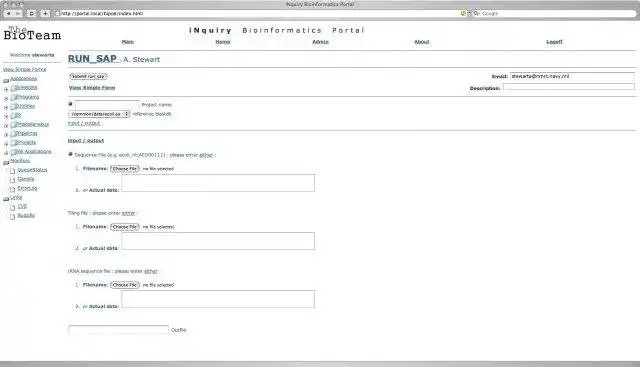Click the Miscellaneous folder icon
This screenshot has height=367, width=640.
coord(14,125)
